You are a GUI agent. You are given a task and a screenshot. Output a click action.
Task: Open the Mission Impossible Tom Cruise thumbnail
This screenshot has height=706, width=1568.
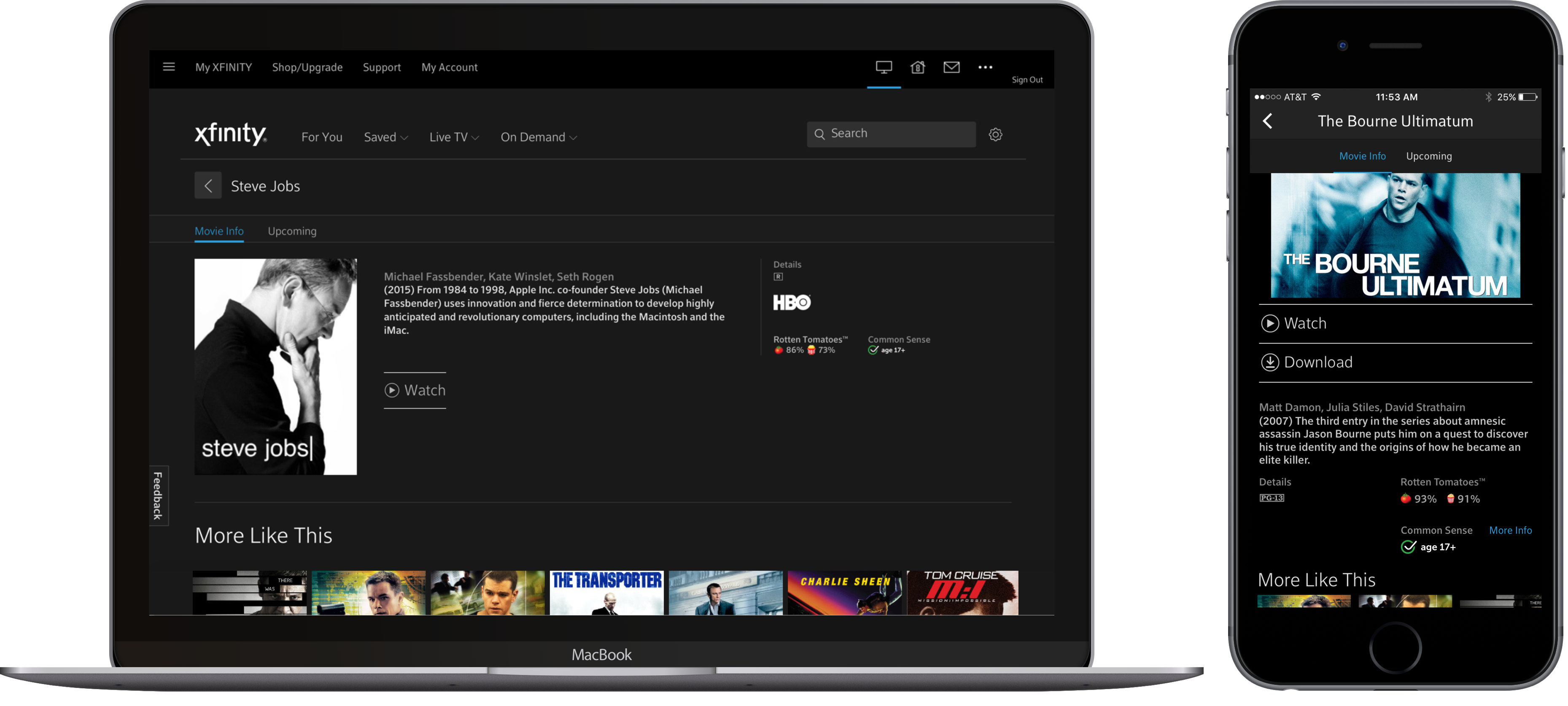coord(962,592)
